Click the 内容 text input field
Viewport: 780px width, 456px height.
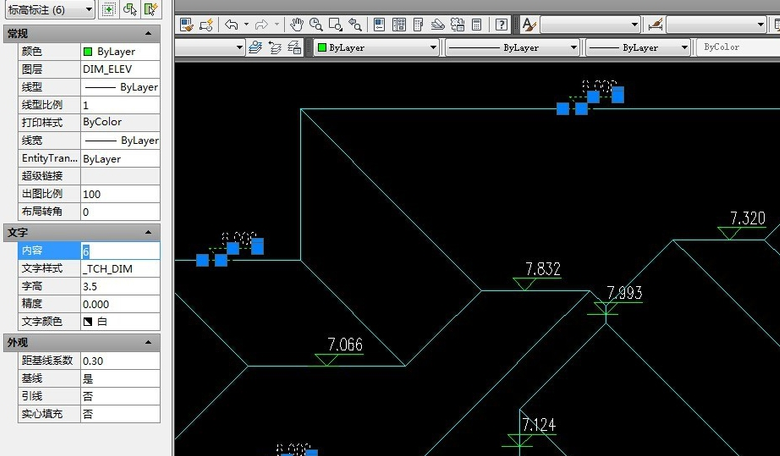click(120, 251)
